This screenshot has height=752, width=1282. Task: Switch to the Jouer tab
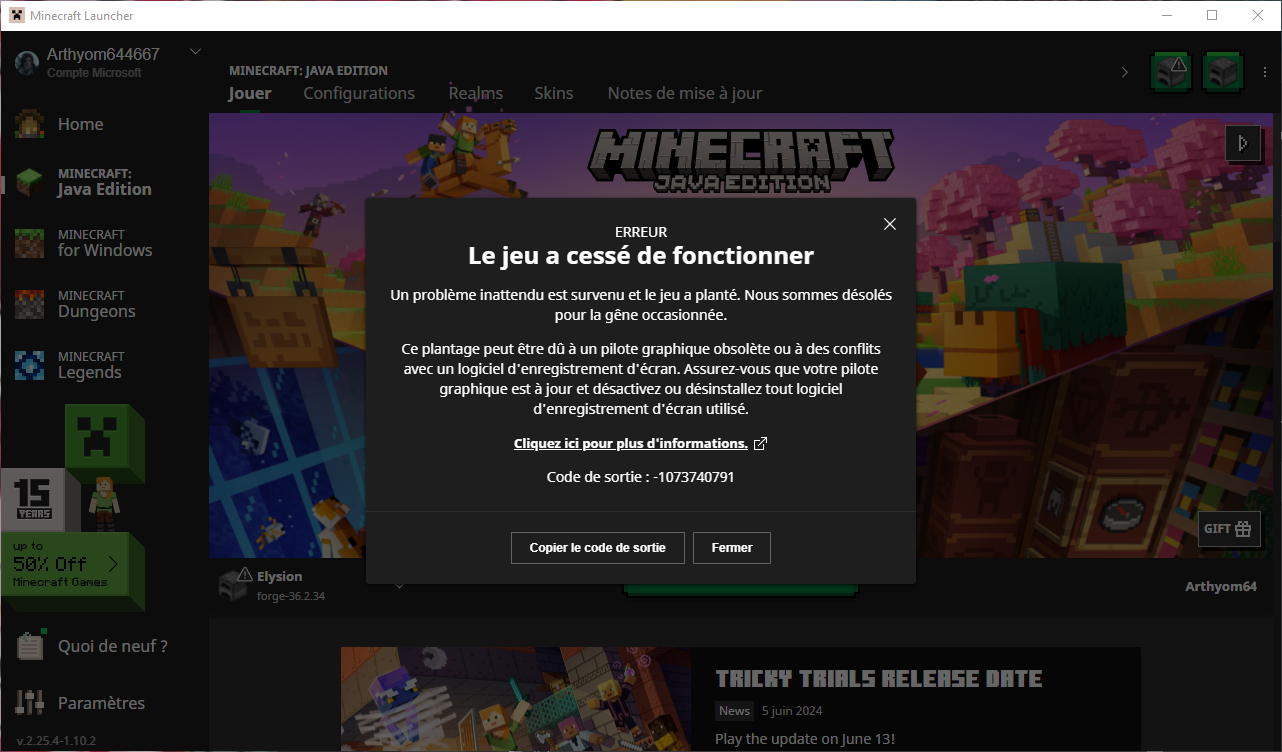click(250, 93)
